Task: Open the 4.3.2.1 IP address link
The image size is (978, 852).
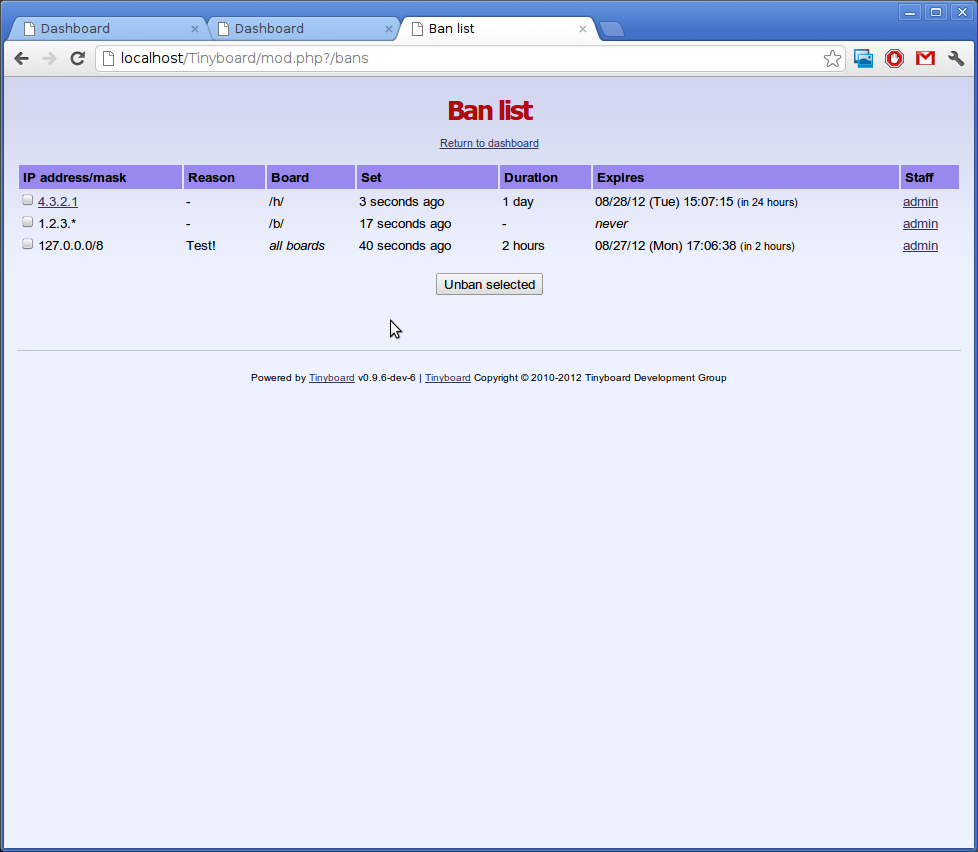Action: [x=58, y=202]
